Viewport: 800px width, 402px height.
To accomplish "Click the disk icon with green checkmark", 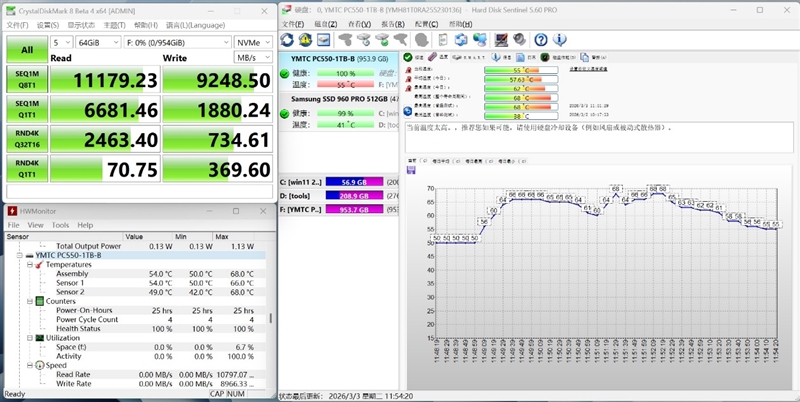I will tap(382, 39).
